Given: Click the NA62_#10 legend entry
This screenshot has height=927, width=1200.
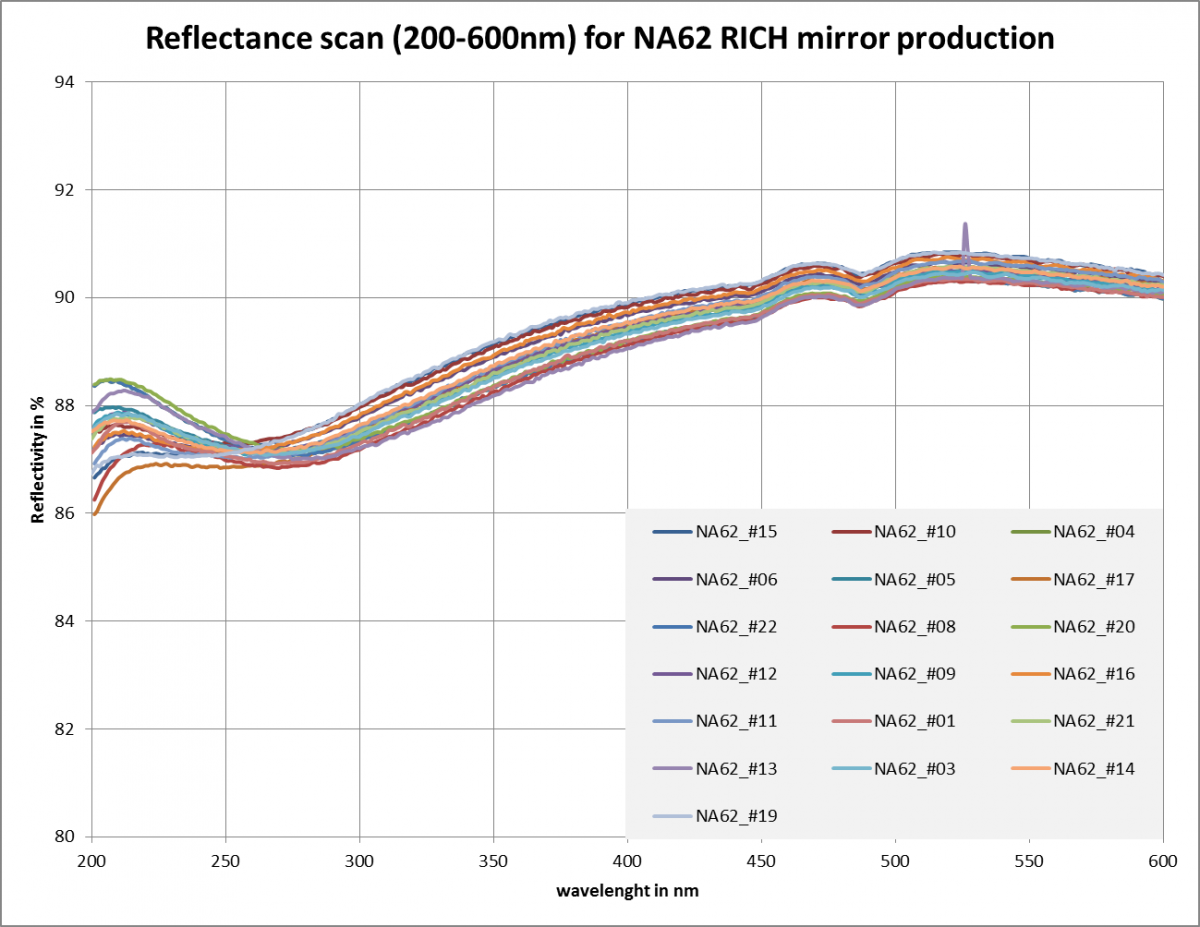Looking at the screenshot, I should click(x=894, y=532).
